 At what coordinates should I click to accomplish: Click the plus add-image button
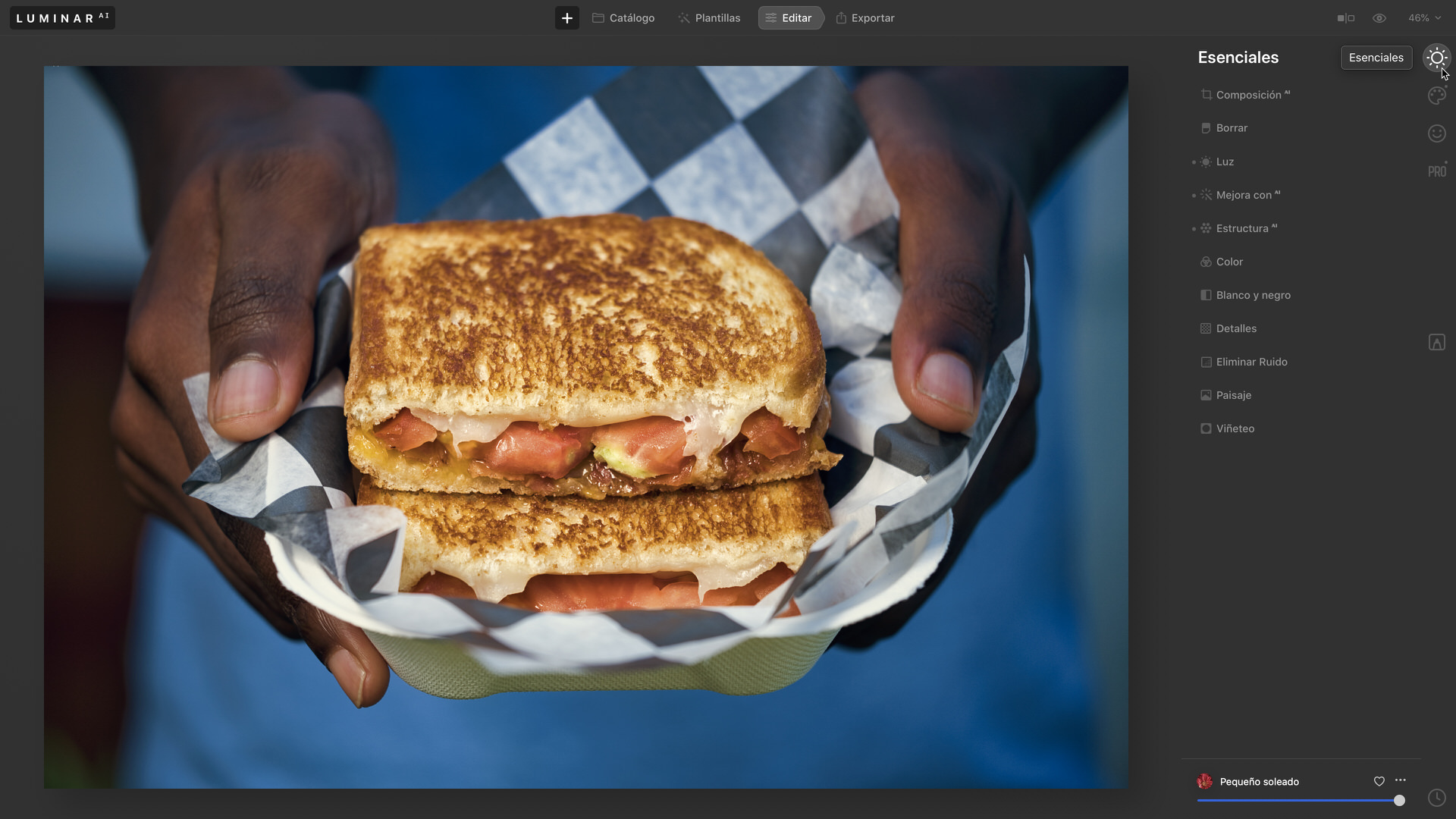tap(566, 18)
